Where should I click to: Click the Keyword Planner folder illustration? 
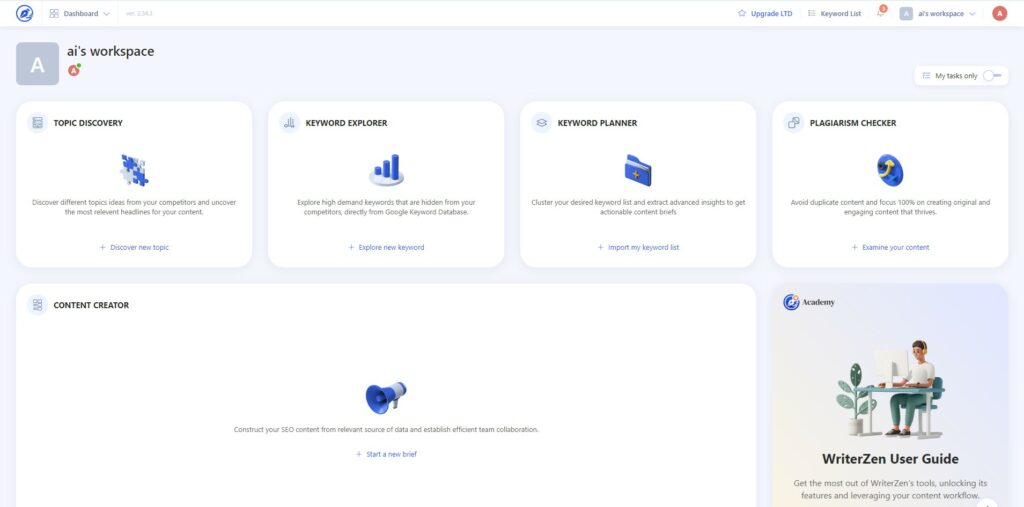[x=638, y=171]
